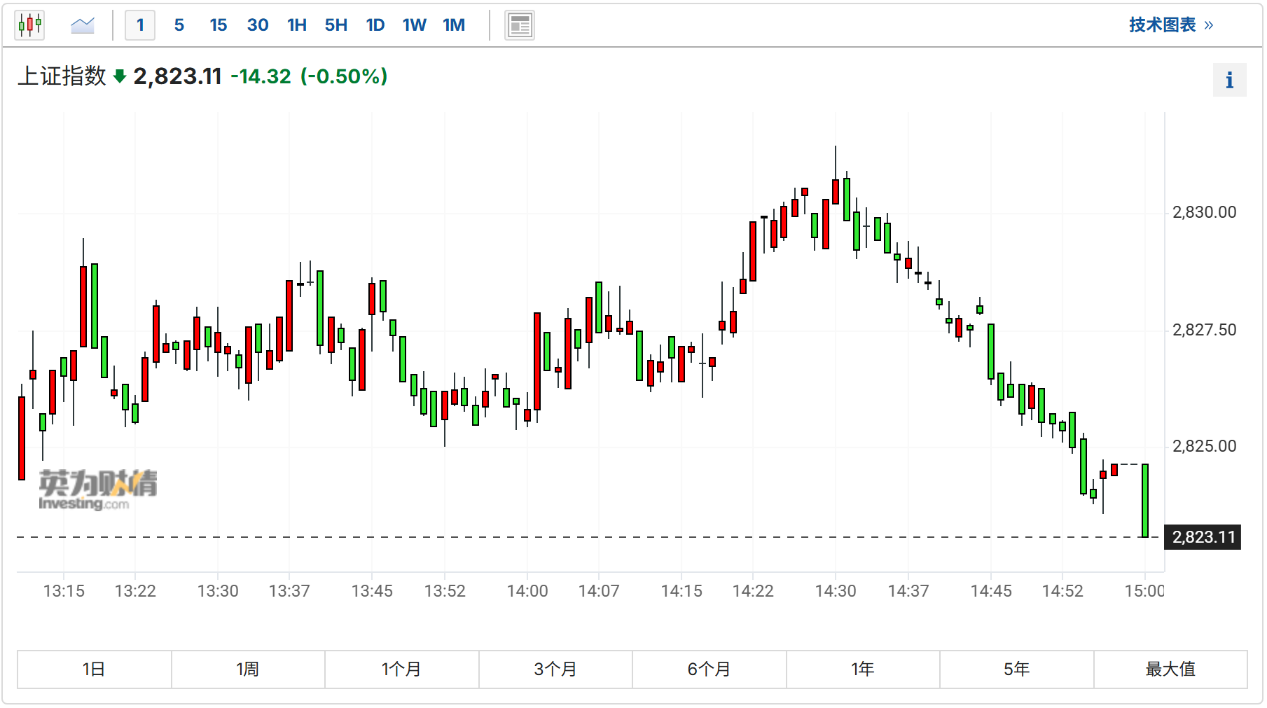
Task: Select the 1个月 time range tab
Action: pos(402,670)
